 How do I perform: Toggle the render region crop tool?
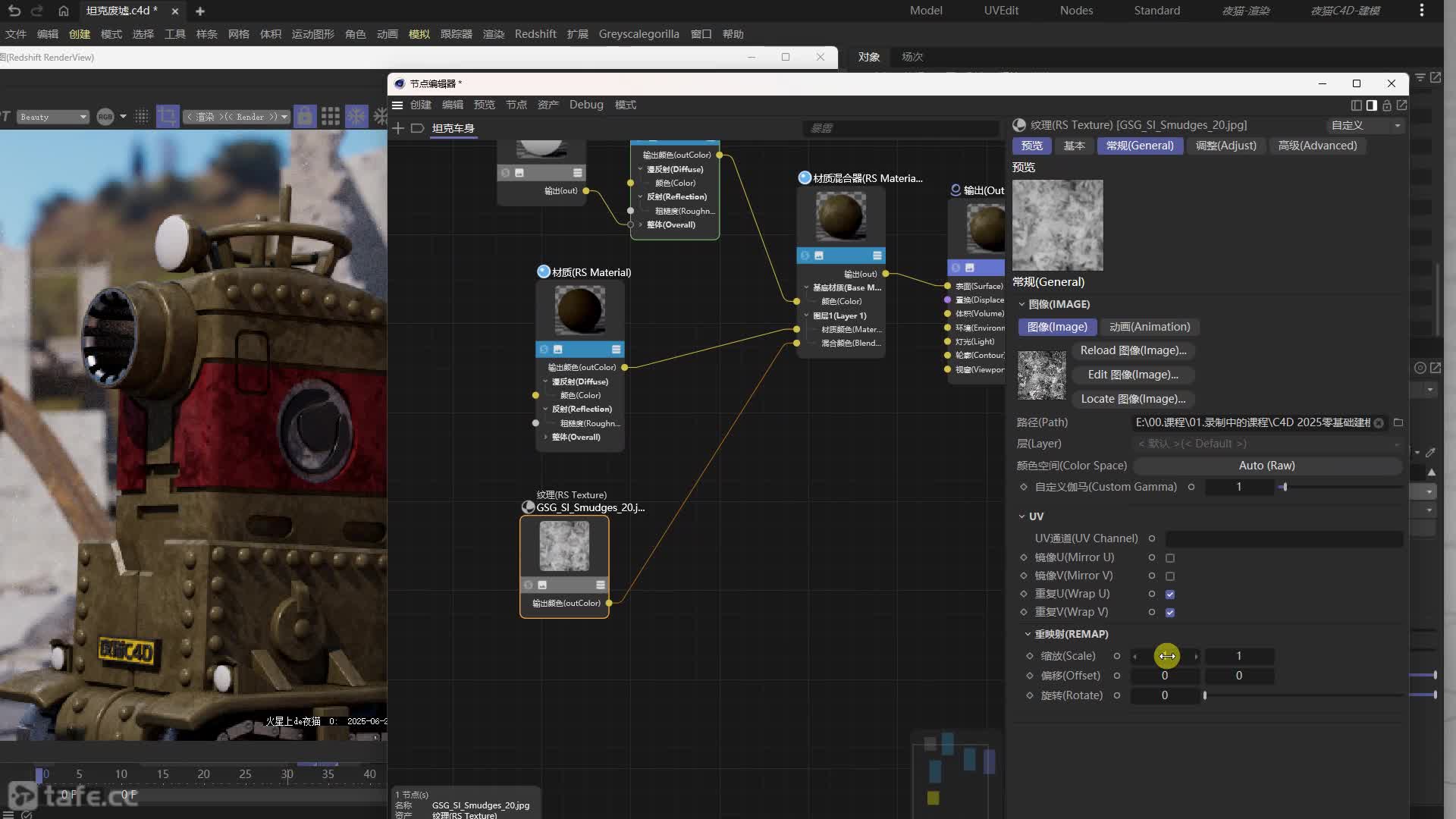(x=168, y=116)
